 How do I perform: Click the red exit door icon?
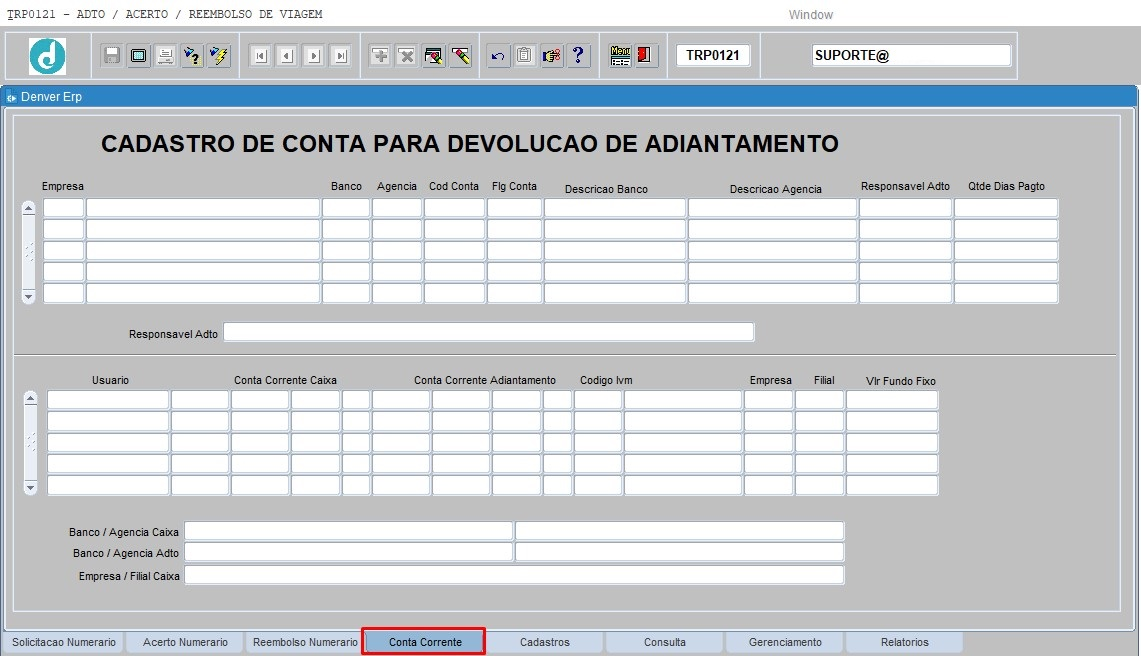coord(646,56)
